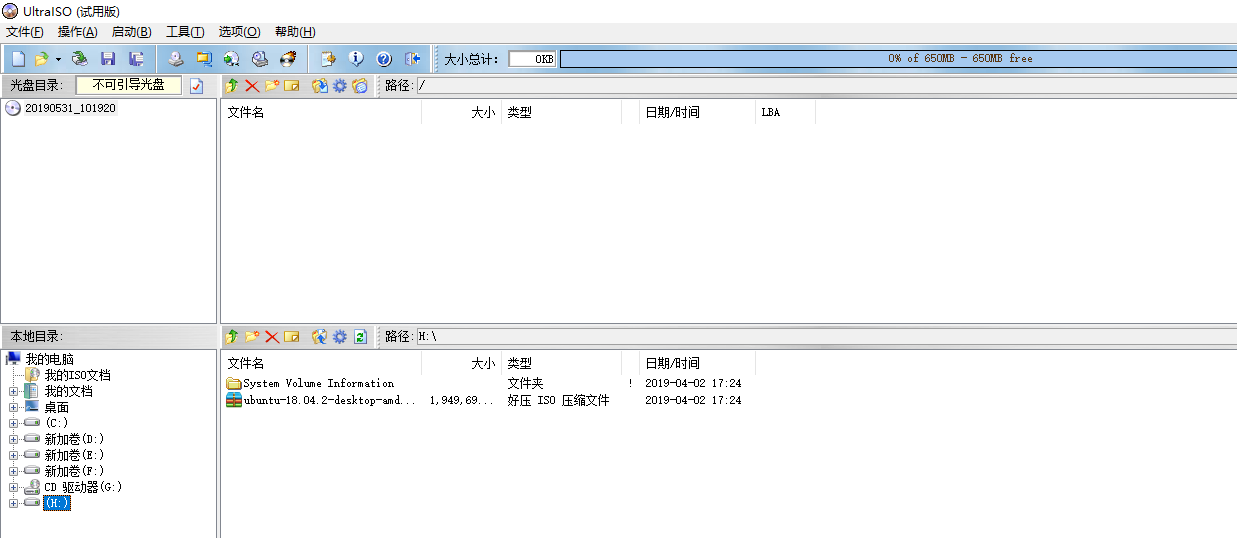
Task: Expand the 新加卷(D:) drive node
Action: point(13,440)
